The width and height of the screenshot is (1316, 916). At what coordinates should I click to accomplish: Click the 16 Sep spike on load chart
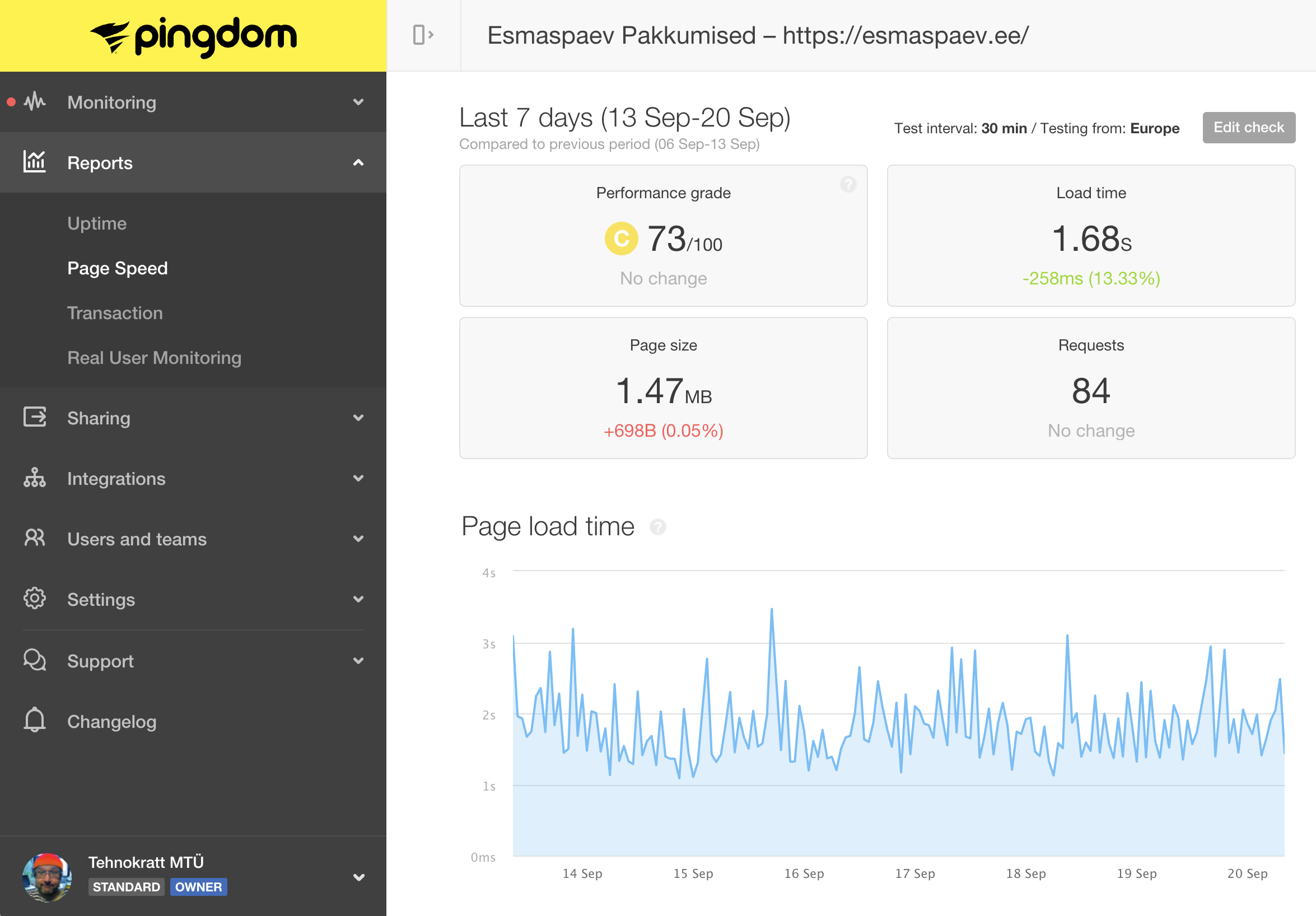coord(772,610)
